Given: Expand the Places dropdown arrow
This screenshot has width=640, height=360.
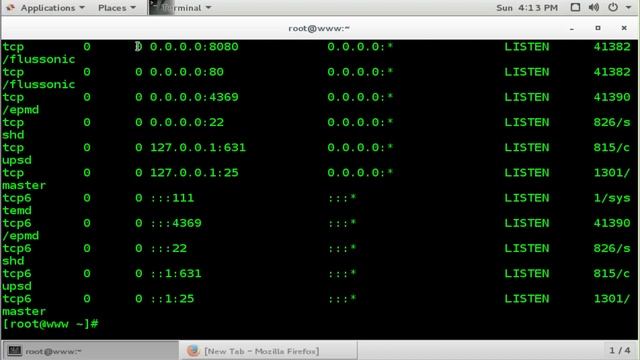Looking at the screenshot, I should pyautogui.click(x=133, y=8).
